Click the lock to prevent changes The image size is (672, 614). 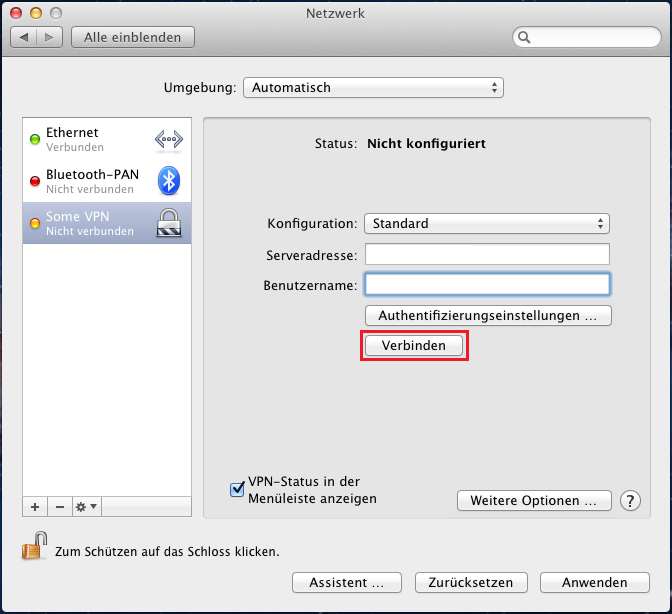pyautogui.click(x=35, y=547)
